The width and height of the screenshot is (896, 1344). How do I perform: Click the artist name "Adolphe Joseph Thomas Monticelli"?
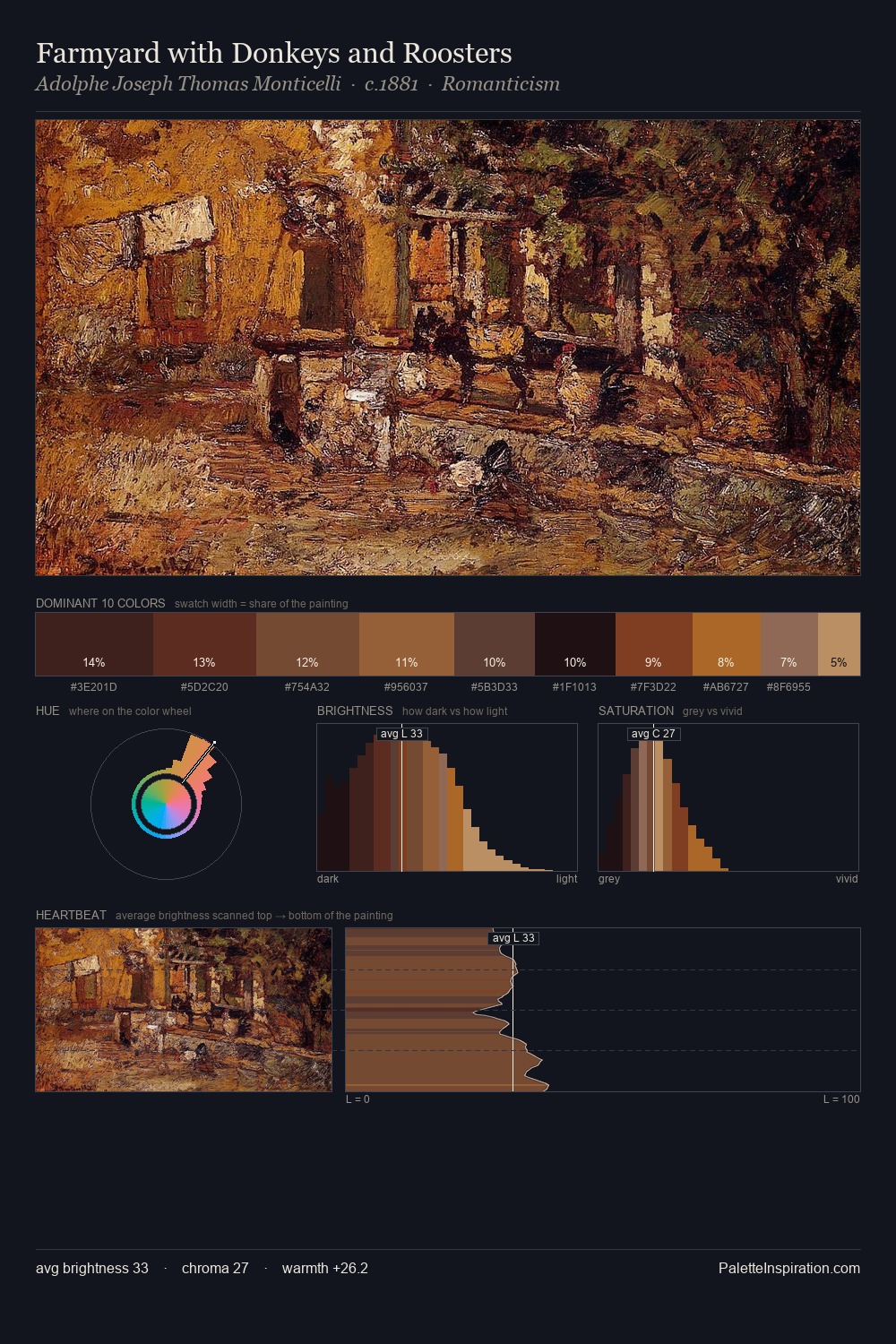[x=188, y=83]
